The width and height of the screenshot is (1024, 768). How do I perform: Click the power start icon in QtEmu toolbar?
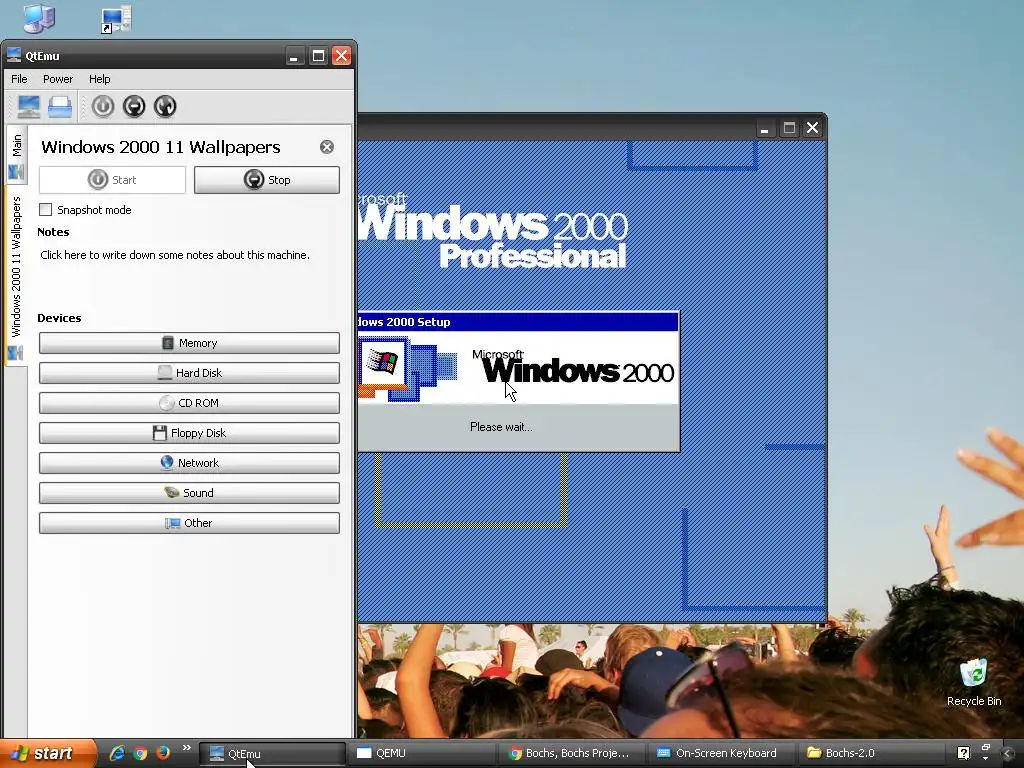[103, 106]
